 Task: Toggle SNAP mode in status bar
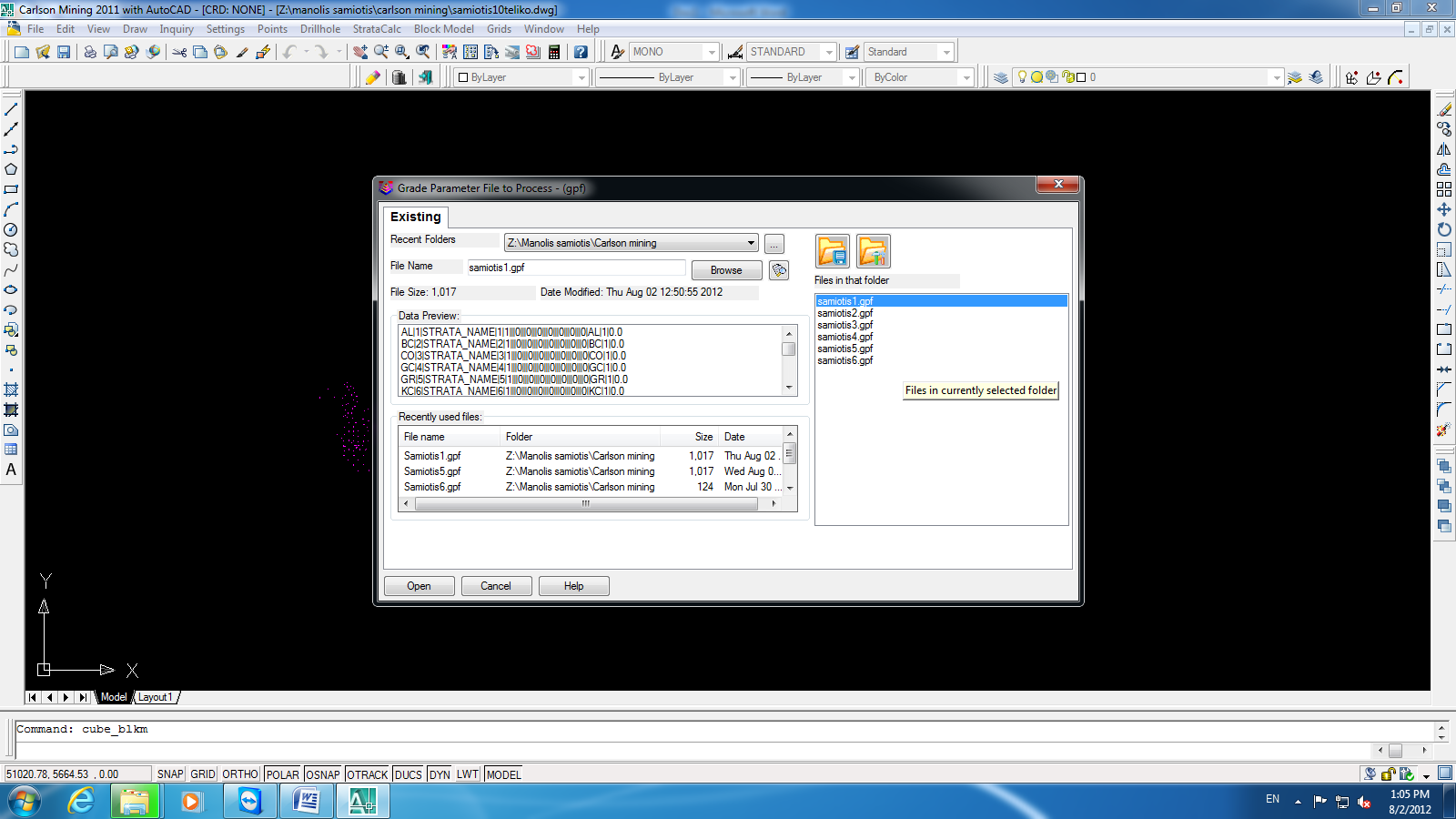tap(170, 774)
